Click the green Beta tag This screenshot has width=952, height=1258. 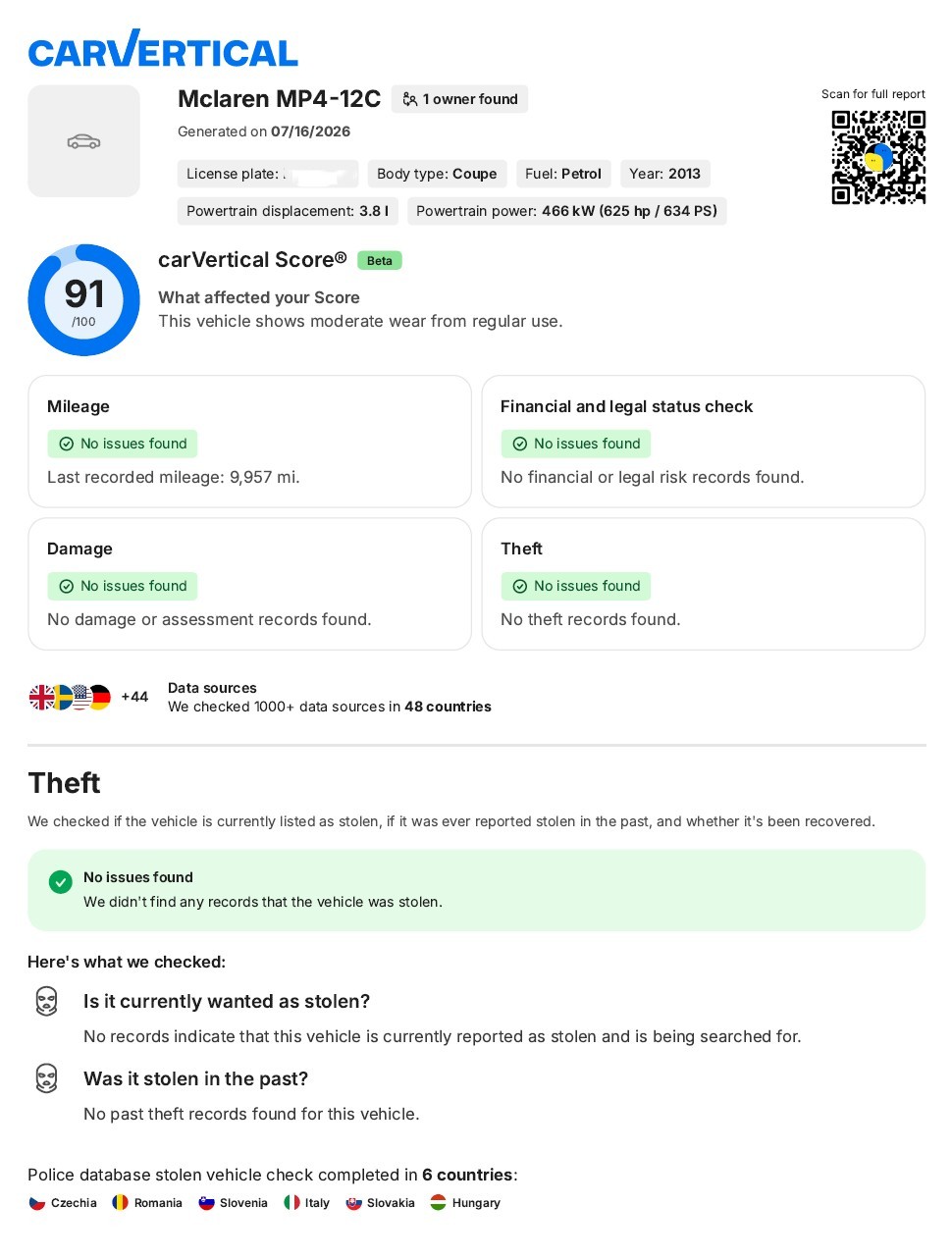[x=380, y=261]
